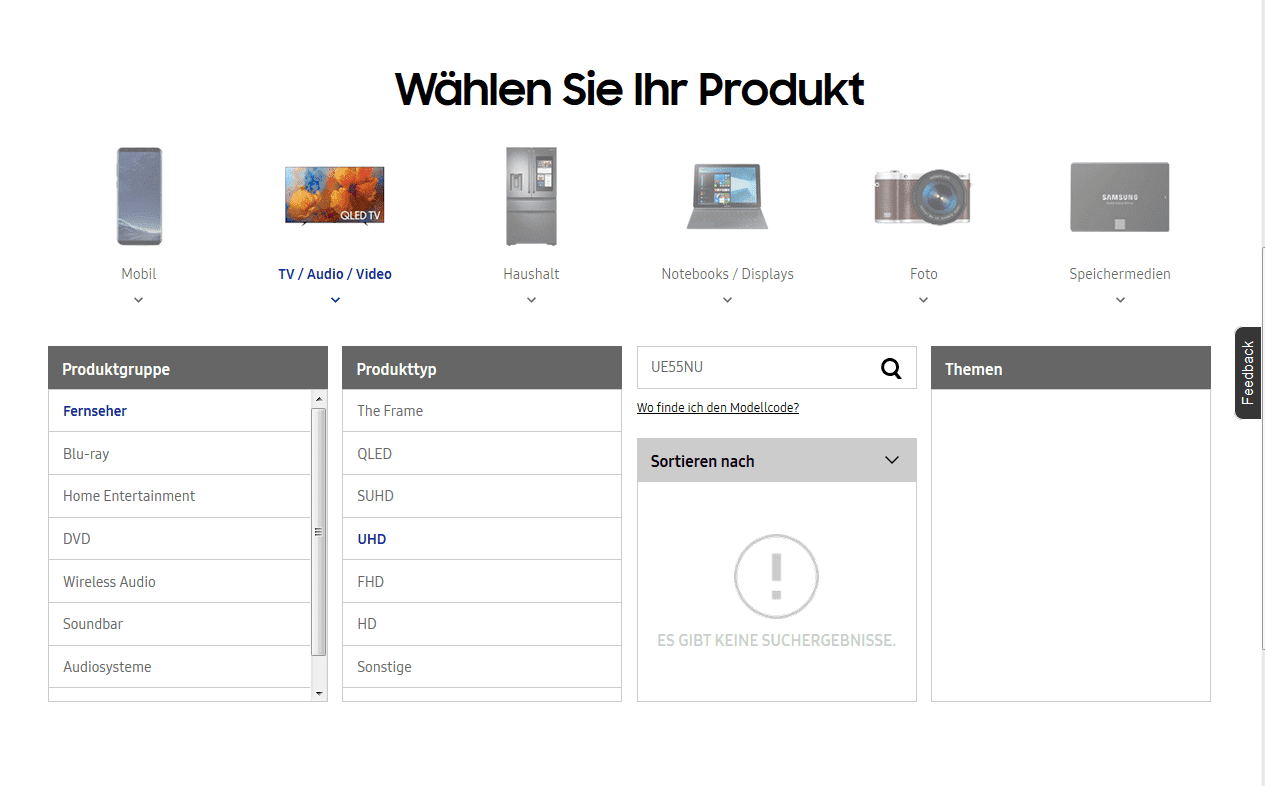This screenshot has height=786, width=1265.
Task: Open the Mobil category label
Action: coord(139,274)
